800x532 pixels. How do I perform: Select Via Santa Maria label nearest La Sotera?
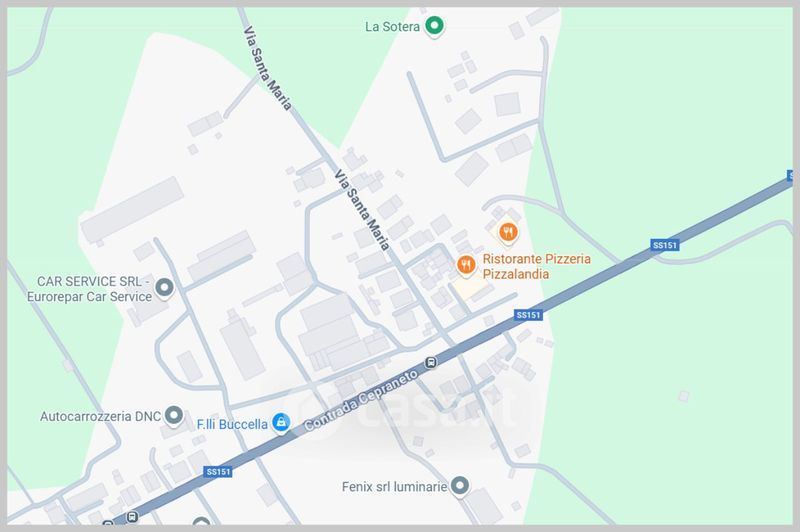click(267, 68)
